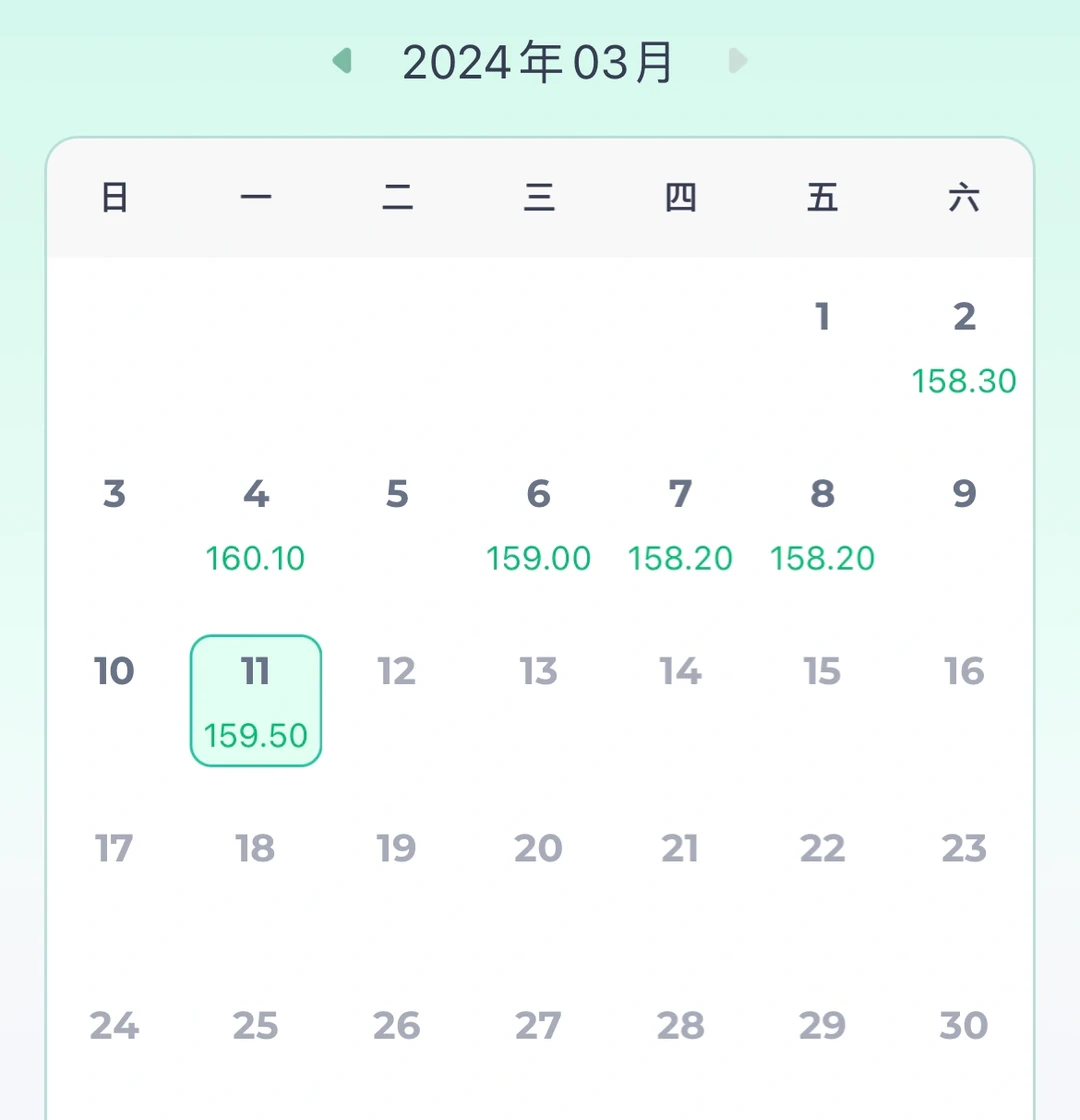Tap greyed date 27

tap(539, 1025)
